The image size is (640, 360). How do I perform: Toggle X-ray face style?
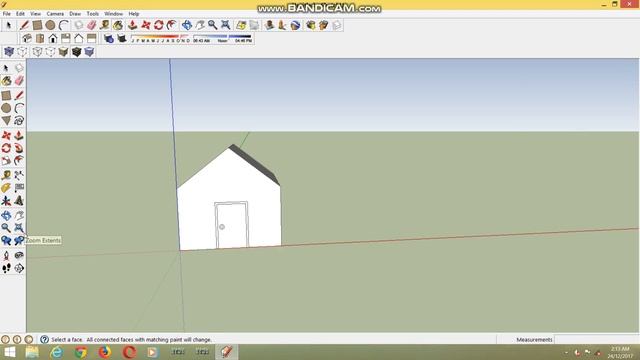pos(9,52)
